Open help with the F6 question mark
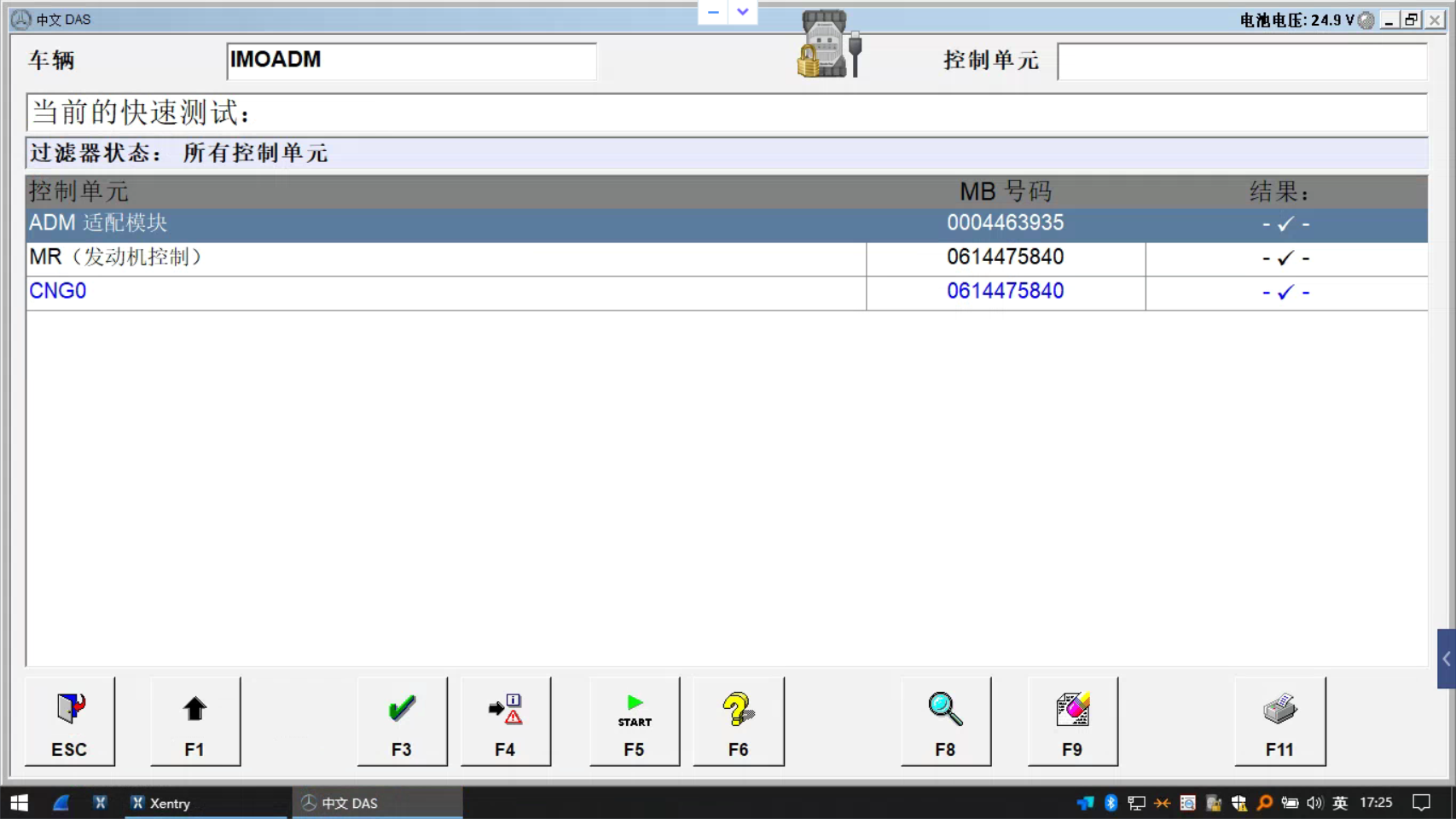The image size is (1456, 819). [x=739, y=722]
